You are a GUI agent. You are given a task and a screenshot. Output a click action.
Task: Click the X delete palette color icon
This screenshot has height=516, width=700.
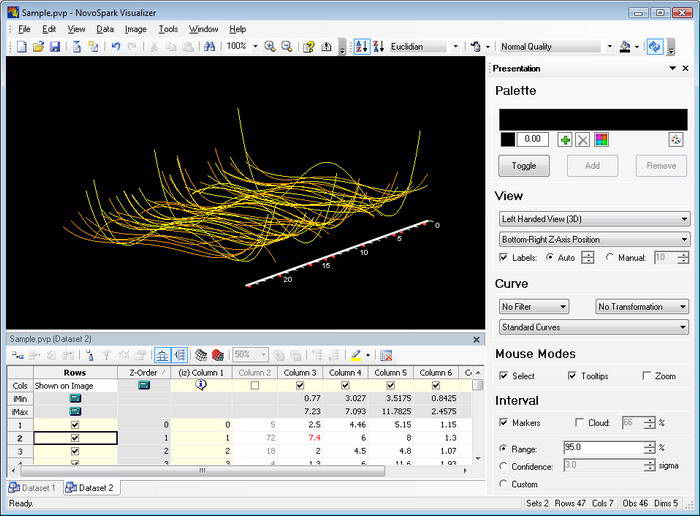[x=583, y=140]
